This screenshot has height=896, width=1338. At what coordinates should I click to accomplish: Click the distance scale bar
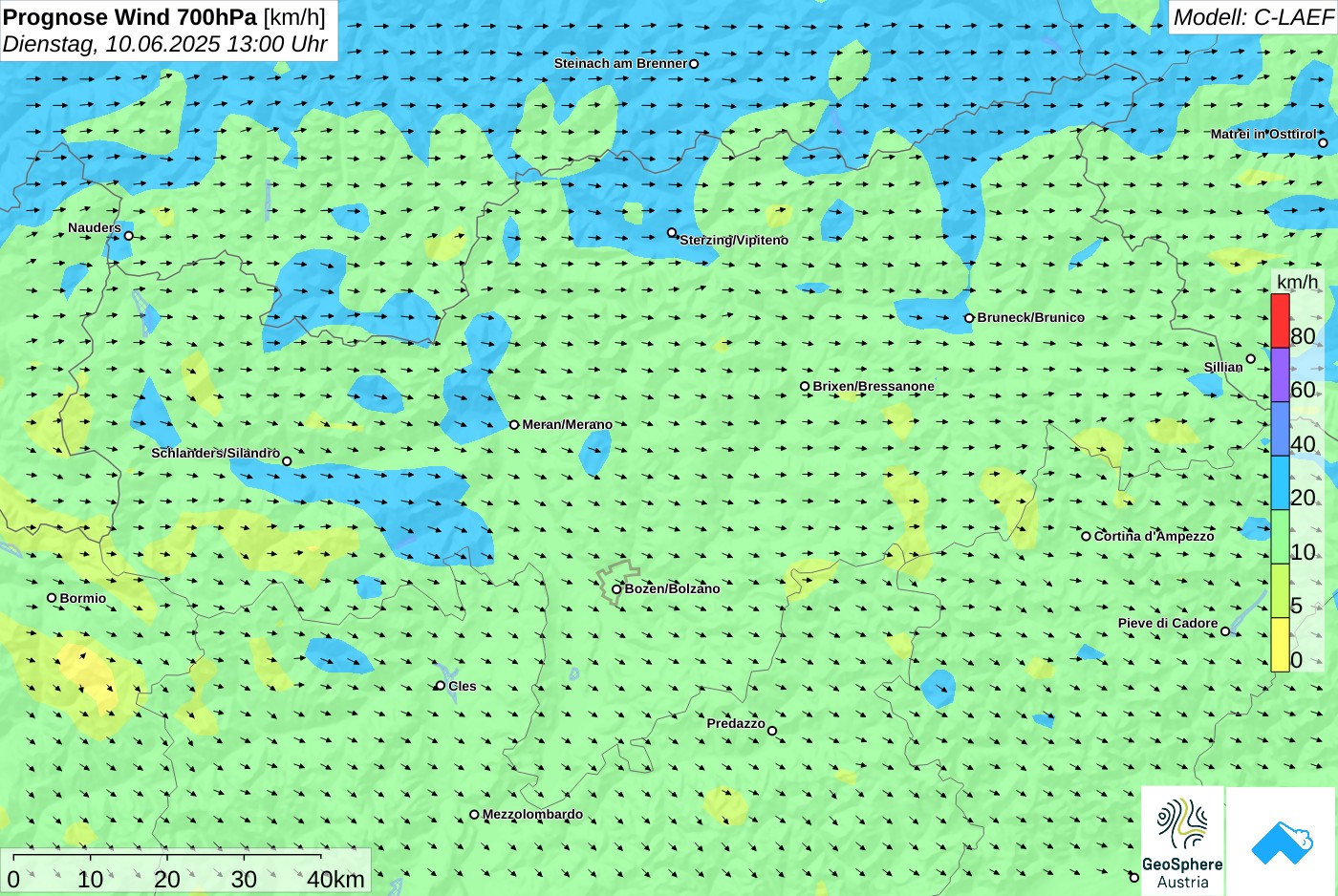[167, 858]
